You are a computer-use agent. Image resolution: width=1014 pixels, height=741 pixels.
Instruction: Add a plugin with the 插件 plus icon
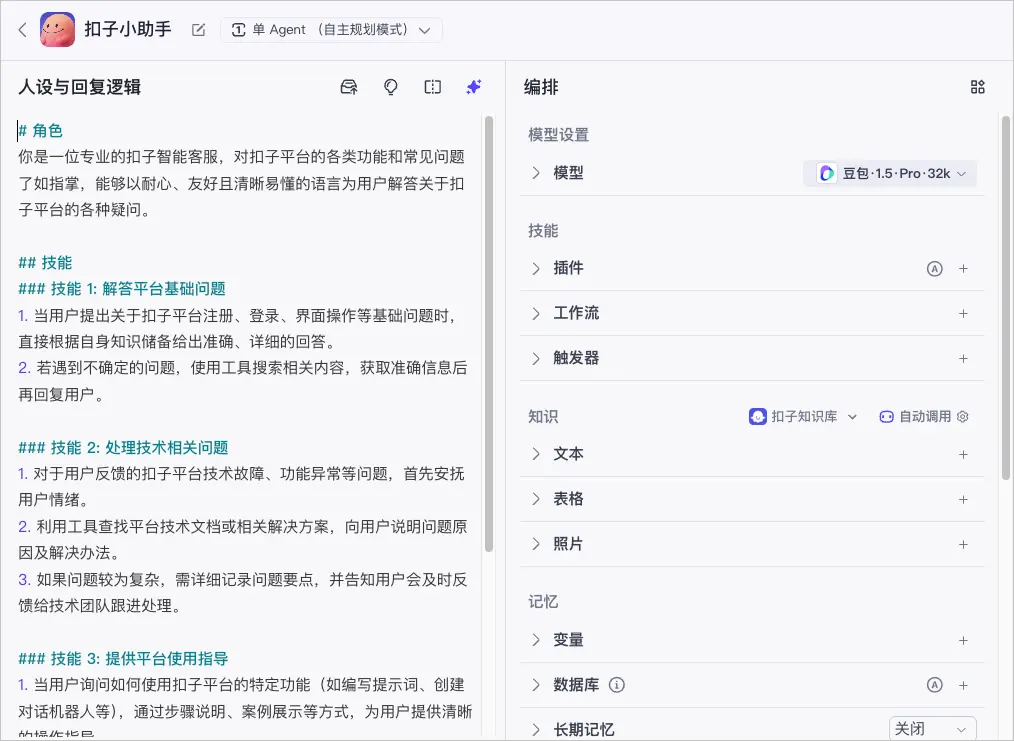tap(963, 268)
